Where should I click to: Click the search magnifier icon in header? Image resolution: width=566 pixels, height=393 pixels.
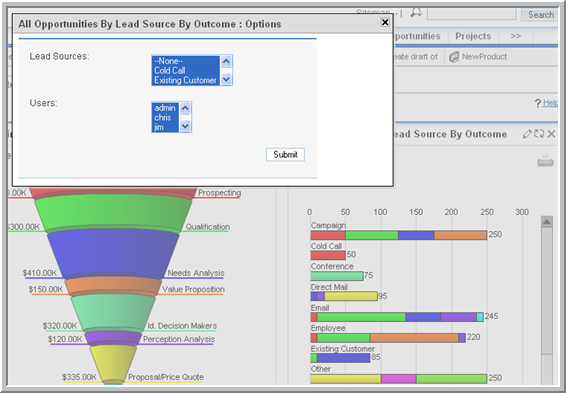point(416,13)
